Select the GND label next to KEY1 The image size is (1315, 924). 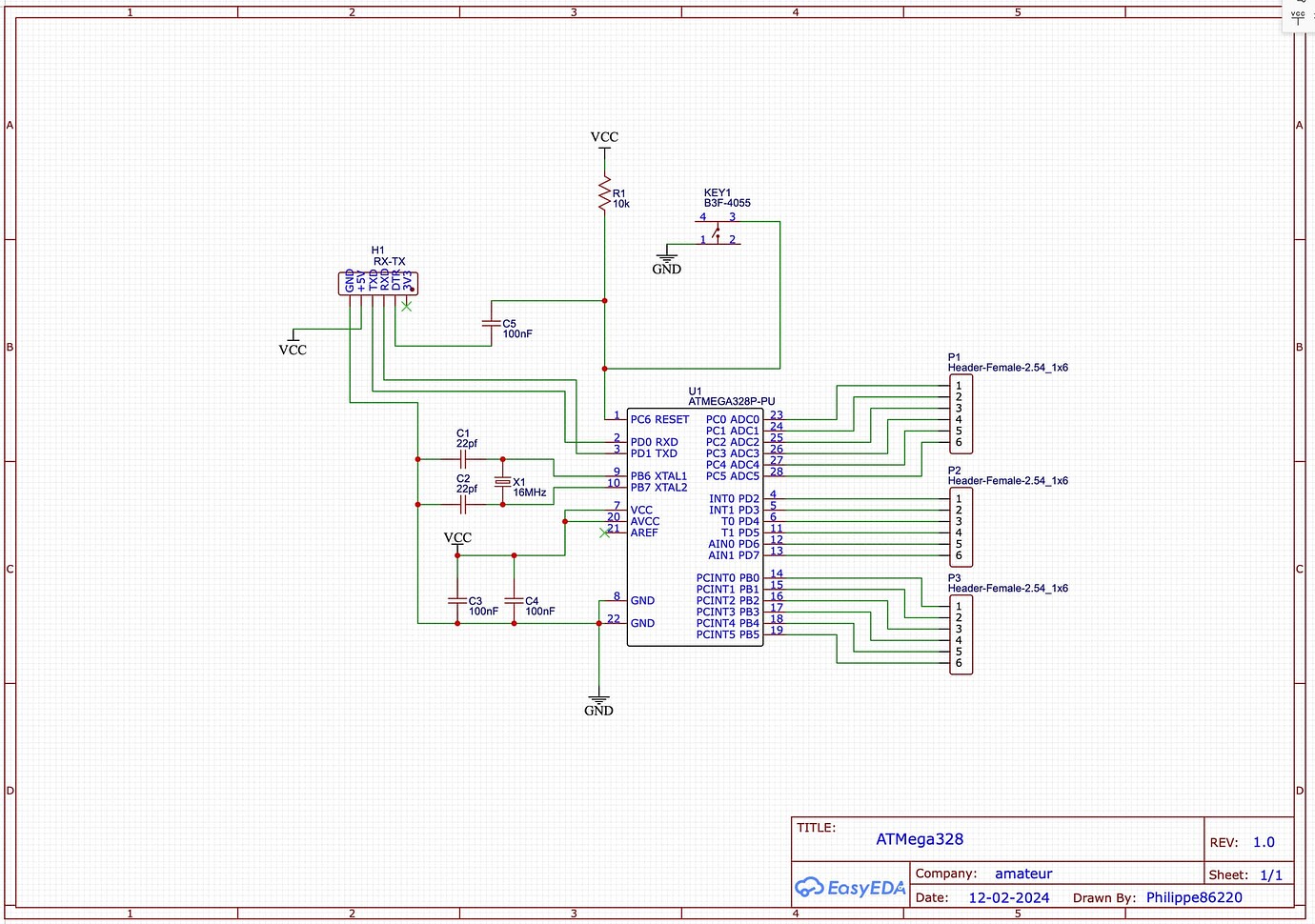click(x=666, y=269)
